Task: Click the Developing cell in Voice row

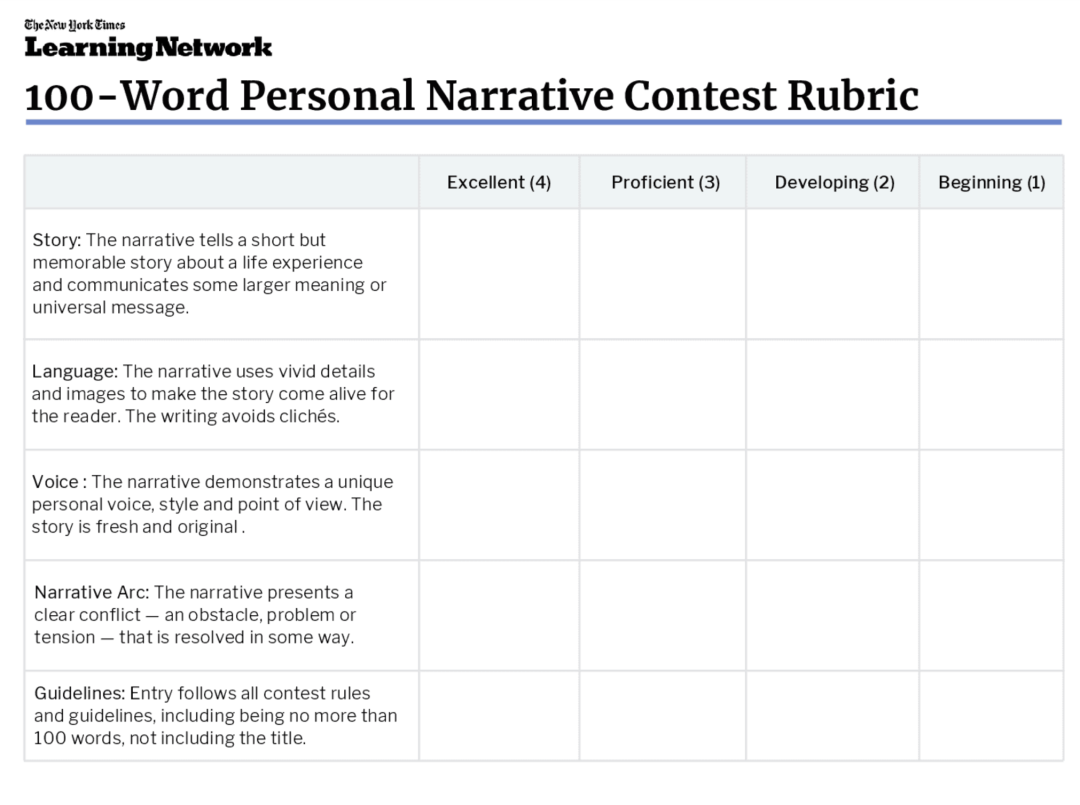Action: 832,505
